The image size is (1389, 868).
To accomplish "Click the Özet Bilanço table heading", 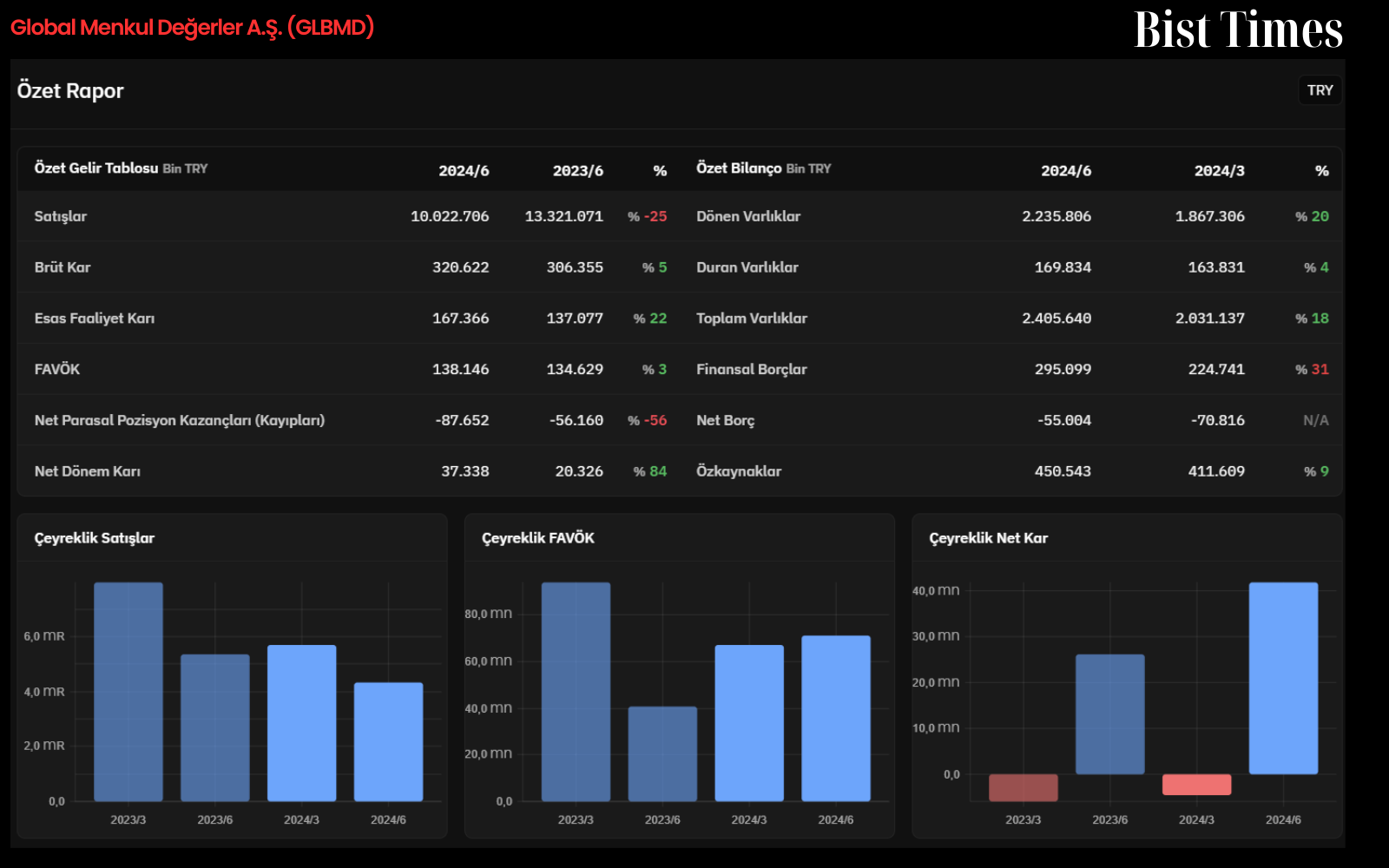I will click(764, 168).
